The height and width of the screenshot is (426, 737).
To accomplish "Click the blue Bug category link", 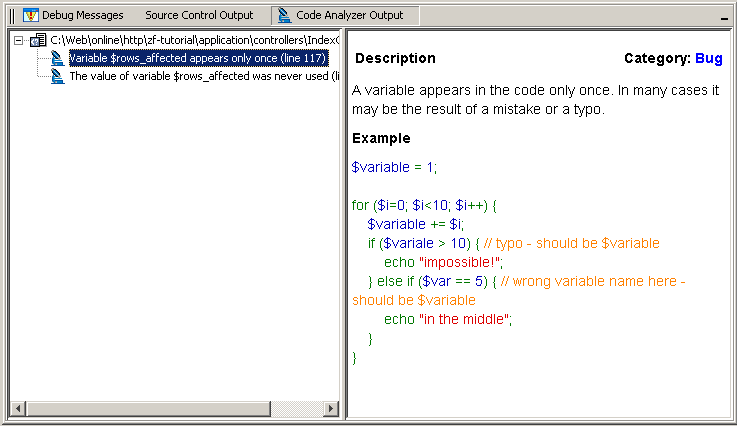I will [708, 59].
